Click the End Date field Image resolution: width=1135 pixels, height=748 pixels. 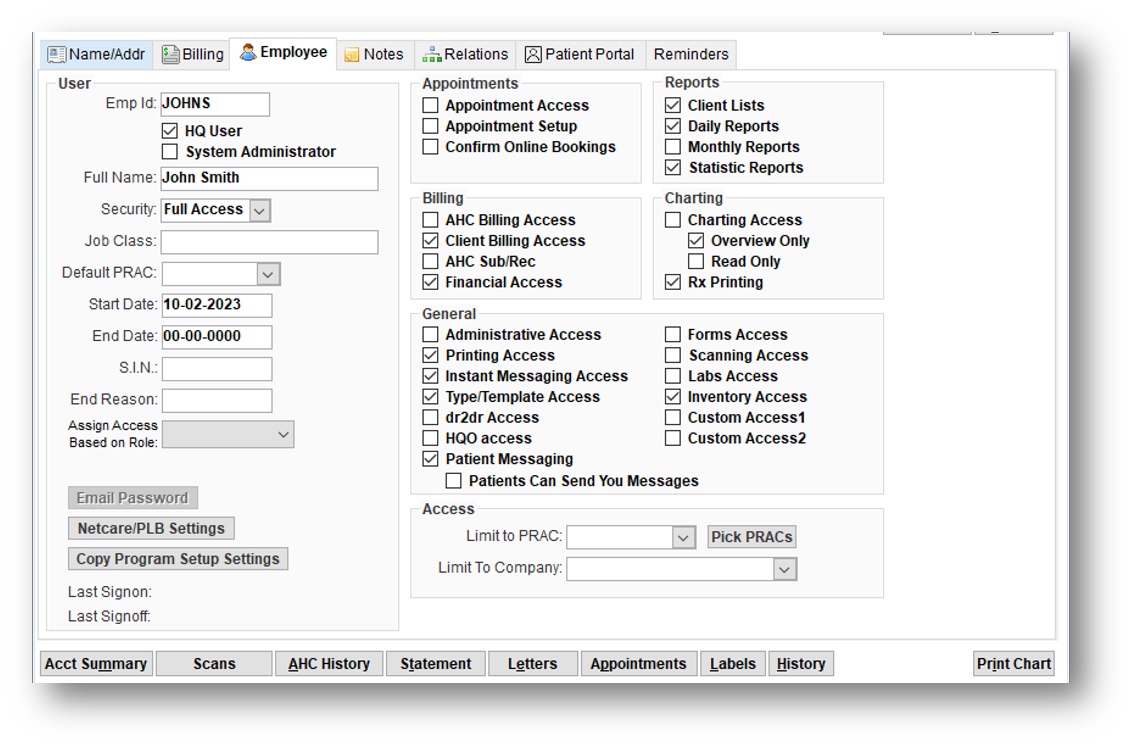click(216, 337)
